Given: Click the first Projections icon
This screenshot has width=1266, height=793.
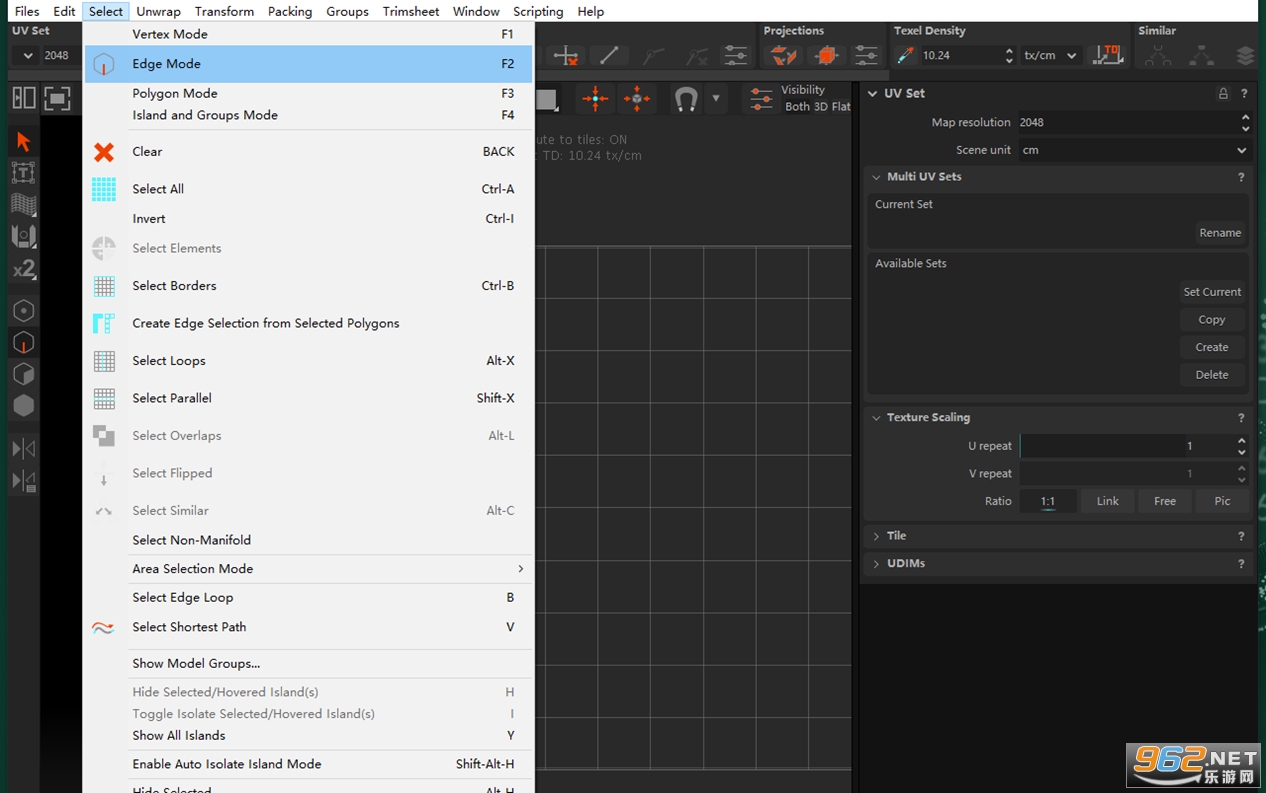Looking at the screenshot, I should pos(783,56).
